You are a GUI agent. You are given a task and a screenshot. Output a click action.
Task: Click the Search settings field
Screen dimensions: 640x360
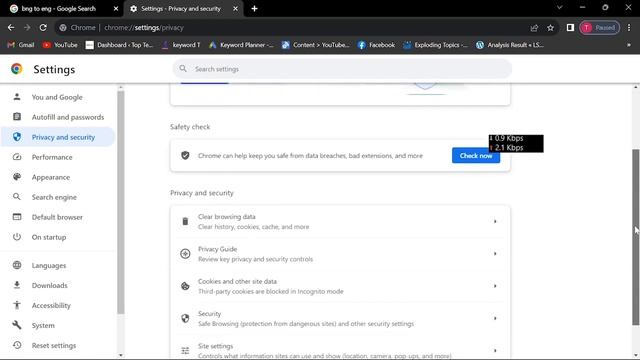[342, 69]
